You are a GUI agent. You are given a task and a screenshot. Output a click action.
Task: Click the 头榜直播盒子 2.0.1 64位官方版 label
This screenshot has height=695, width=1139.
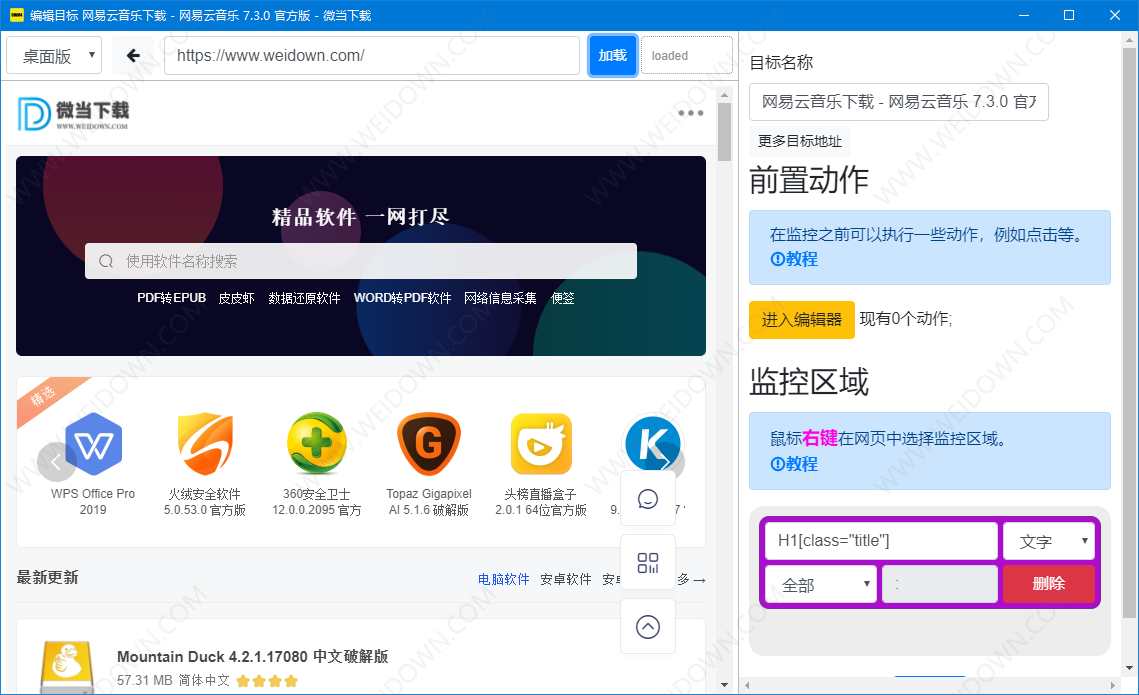click(540, 502)
